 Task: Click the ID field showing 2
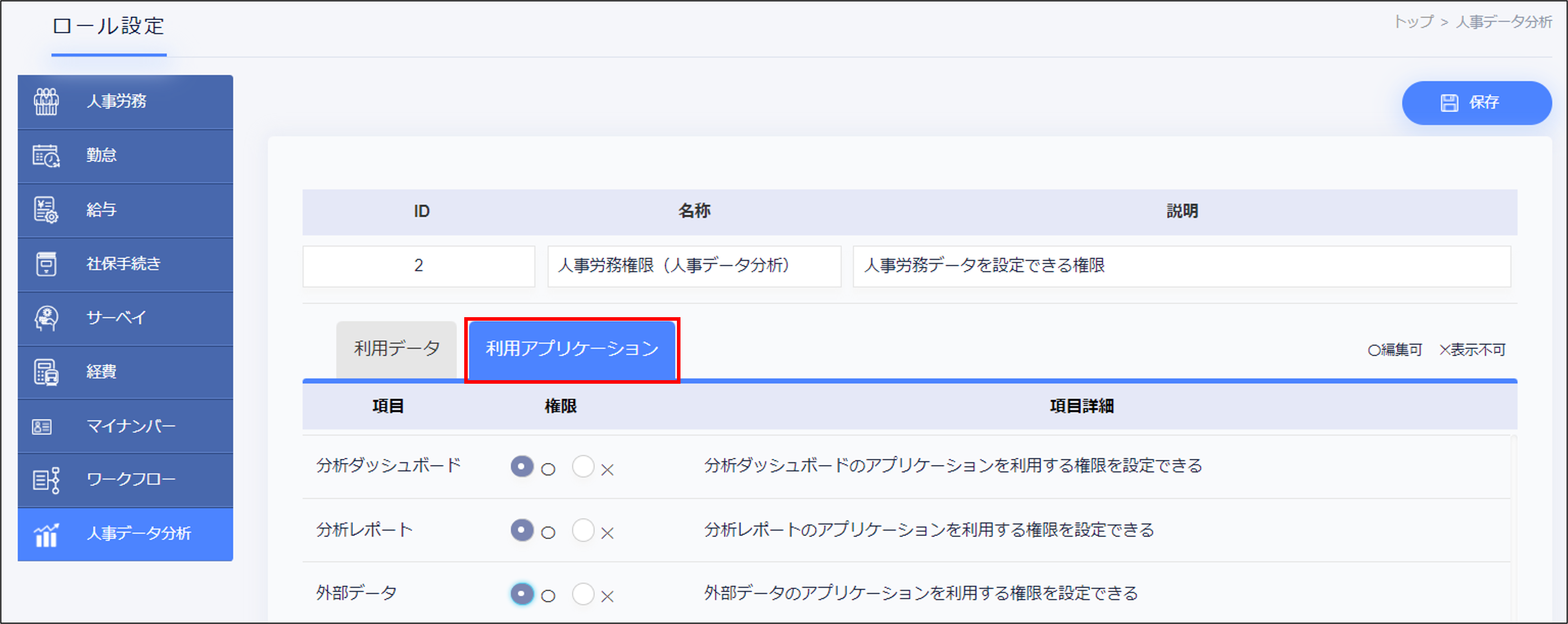click(419, 266)
